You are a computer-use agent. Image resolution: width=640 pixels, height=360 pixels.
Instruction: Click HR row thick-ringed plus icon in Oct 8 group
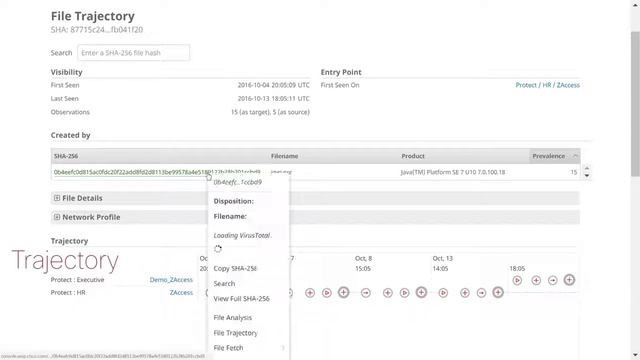click(421, 292)
